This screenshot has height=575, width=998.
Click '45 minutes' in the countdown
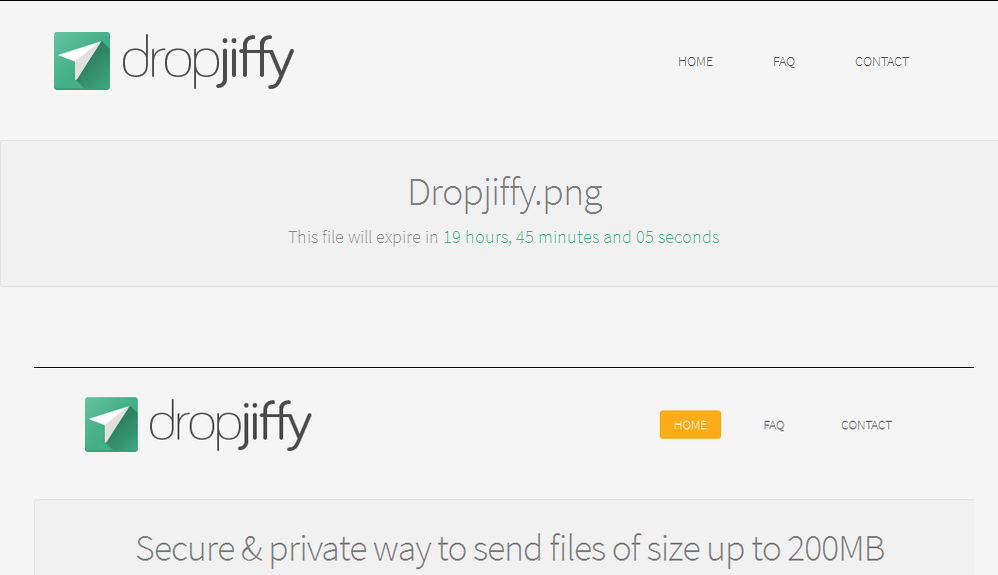pyautogui.click(x=558, y=237)
